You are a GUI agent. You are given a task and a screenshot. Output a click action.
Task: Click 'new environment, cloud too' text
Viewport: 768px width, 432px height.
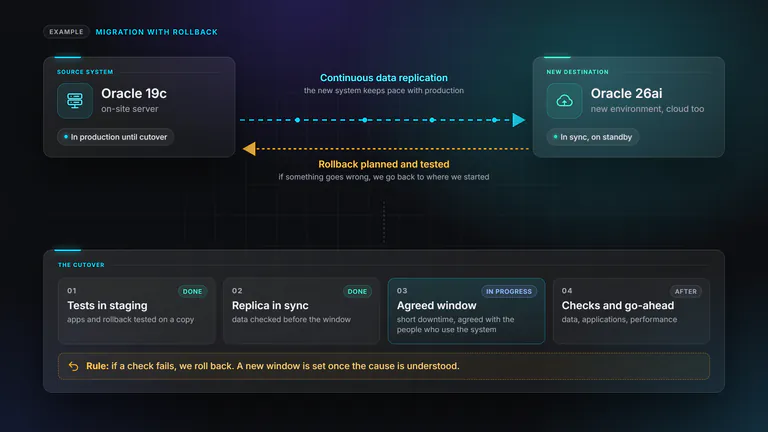pos(648,109)
